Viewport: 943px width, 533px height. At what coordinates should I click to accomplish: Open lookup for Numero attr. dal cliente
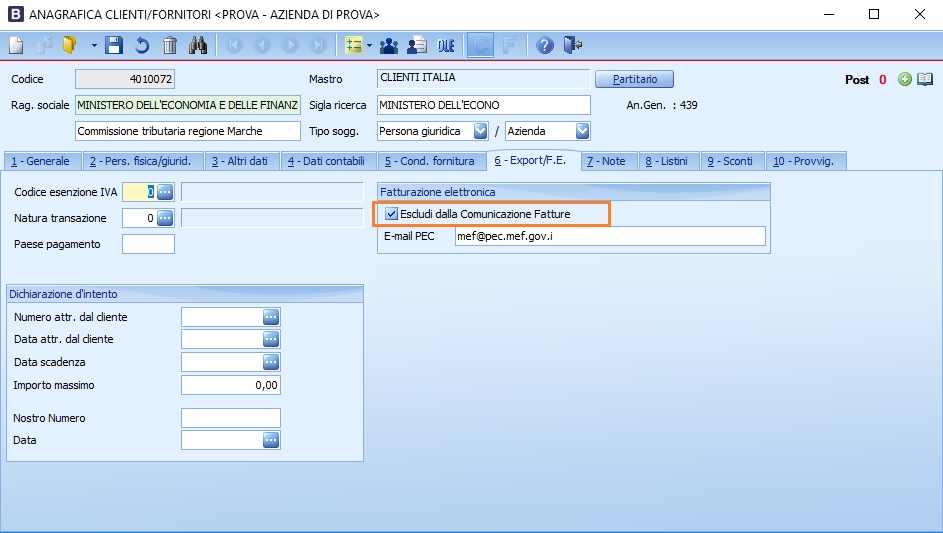coord(271,317)
